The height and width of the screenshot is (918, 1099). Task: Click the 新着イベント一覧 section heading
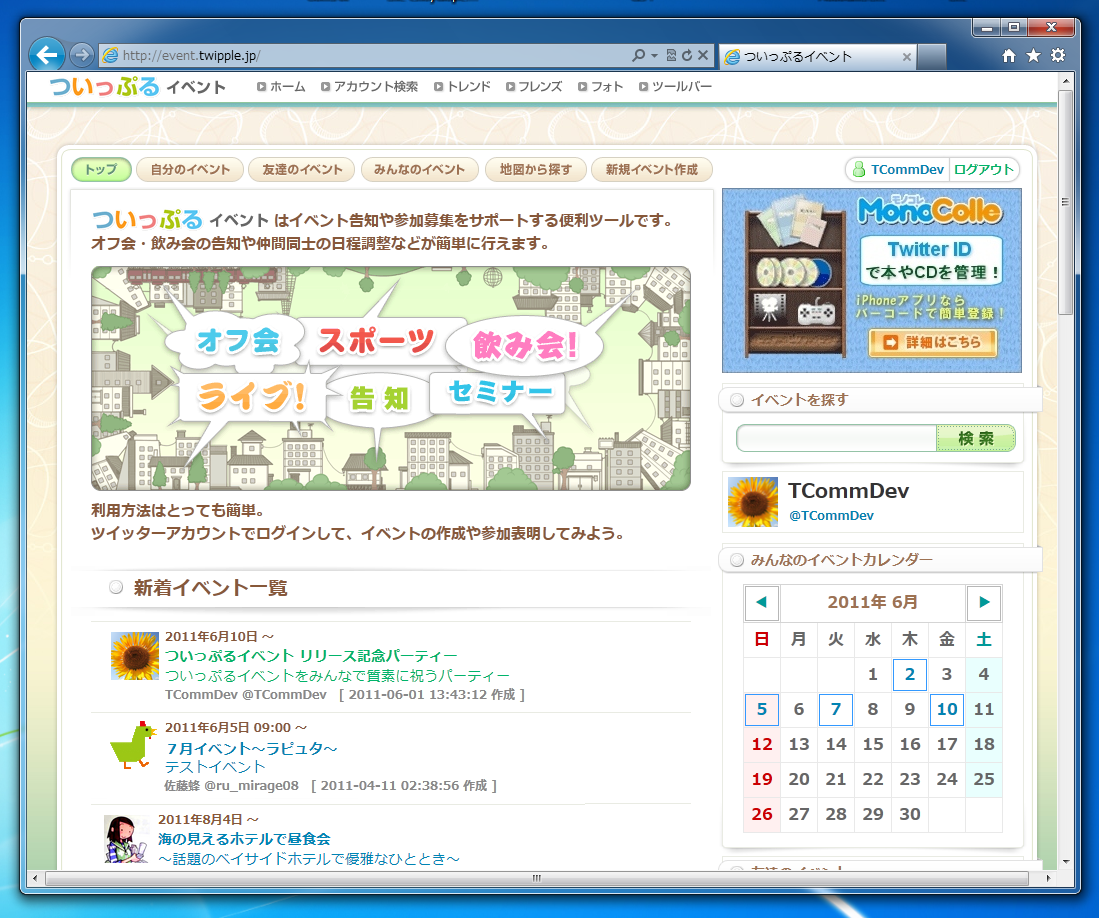[x=210, y=588]
